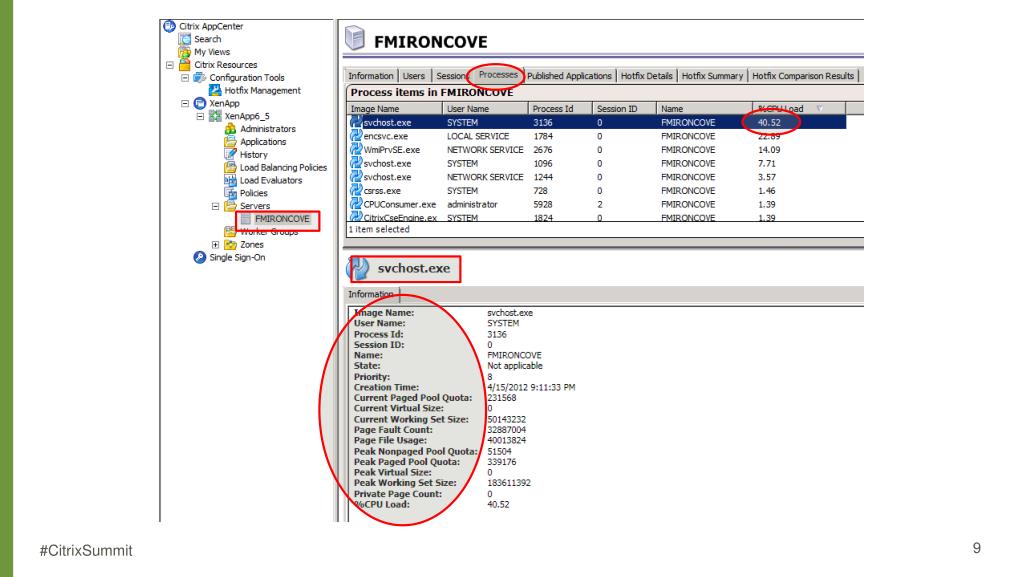Screen dimensions: 1023x577
Task: Click the administrator user name cell
Action: tap(472, 204)
